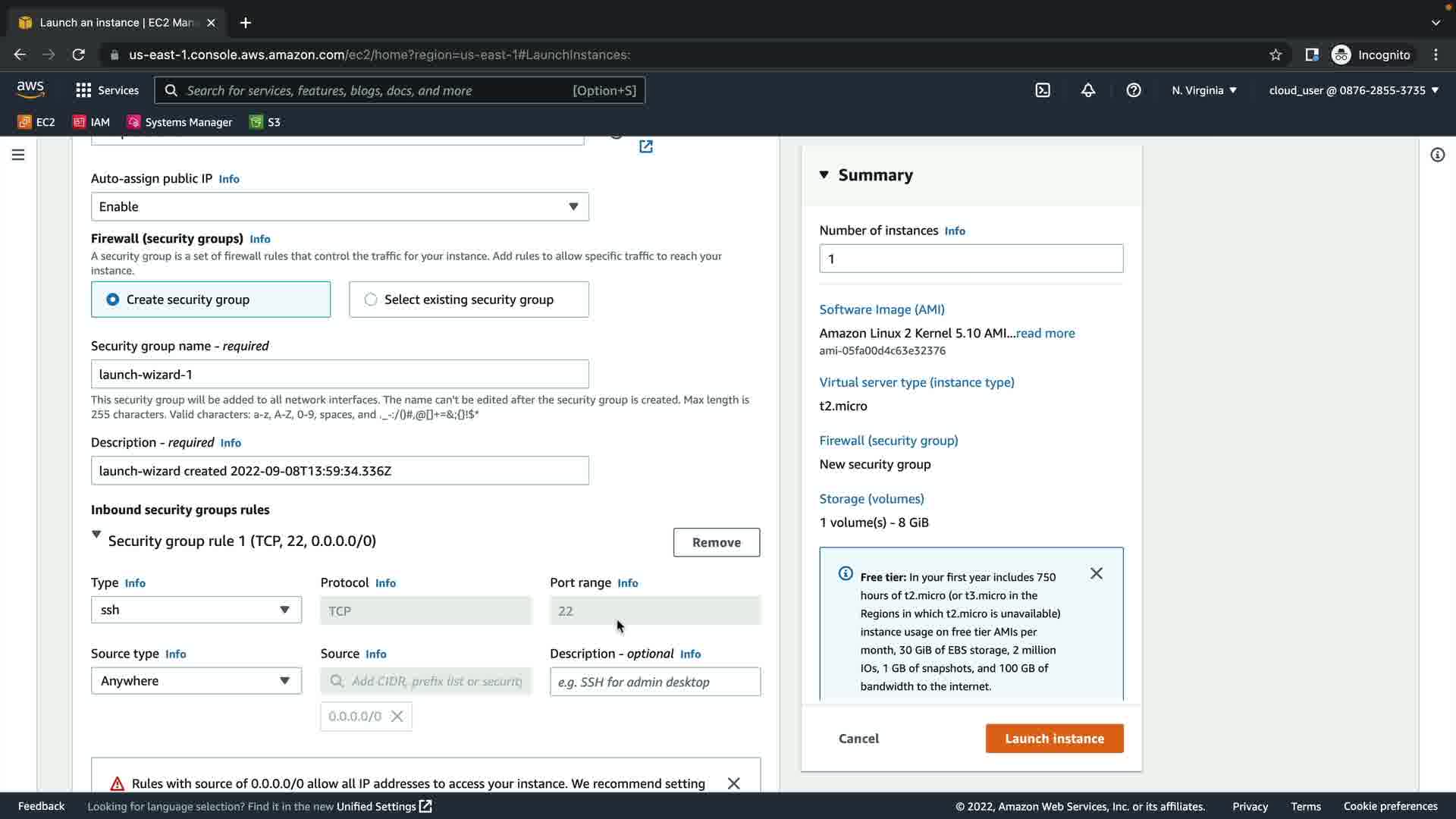Open Source type Anywhere dropdown
The image size is (1456, 819).
[x=196, y=681]
